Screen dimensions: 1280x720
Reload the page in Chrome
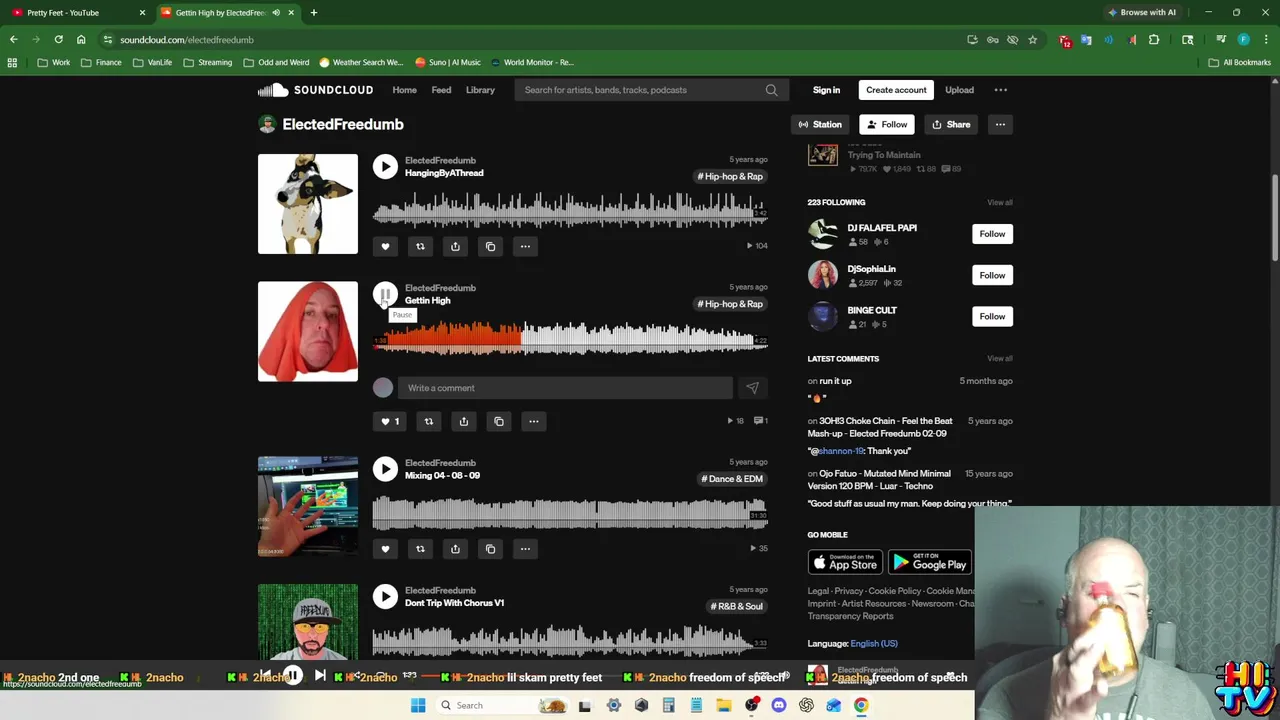[58, 40]
